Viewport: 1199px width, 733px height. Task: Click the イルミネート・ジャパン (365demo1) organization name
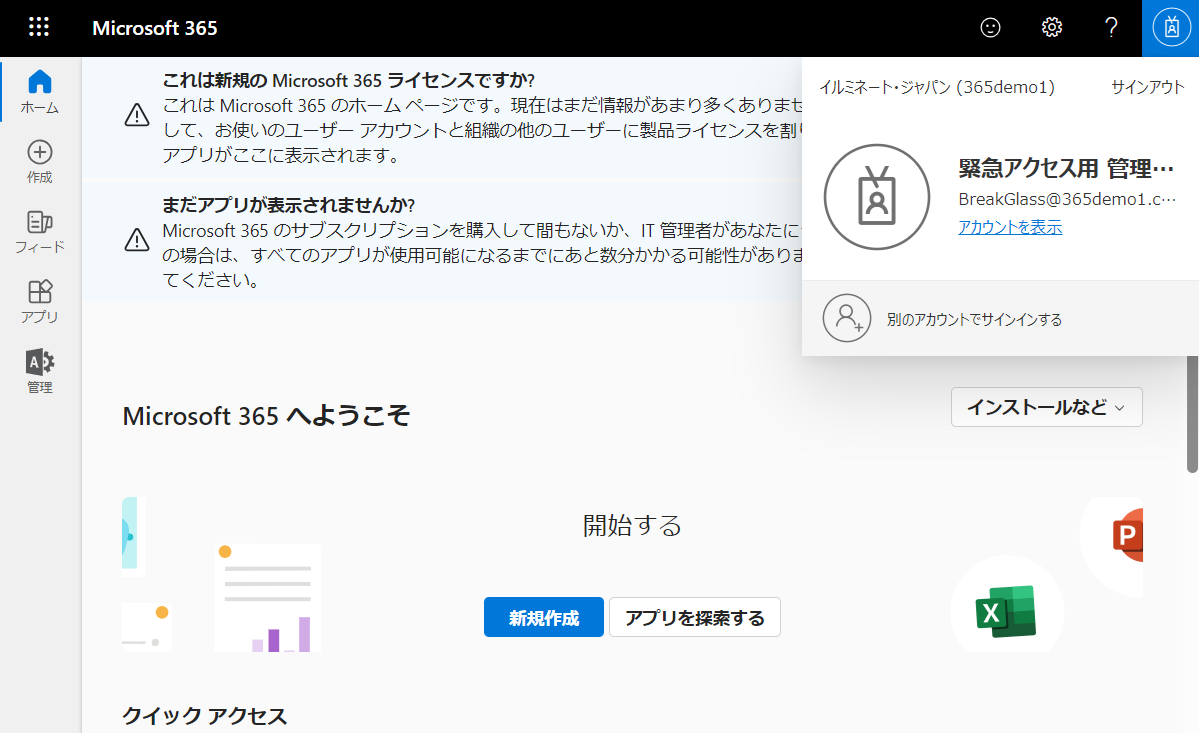click(937, 87)
